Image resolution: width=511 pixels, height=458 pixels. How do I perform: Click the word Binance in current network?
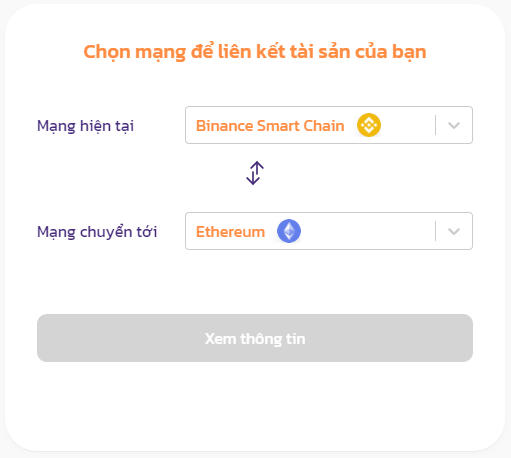[x=225, y=126]
